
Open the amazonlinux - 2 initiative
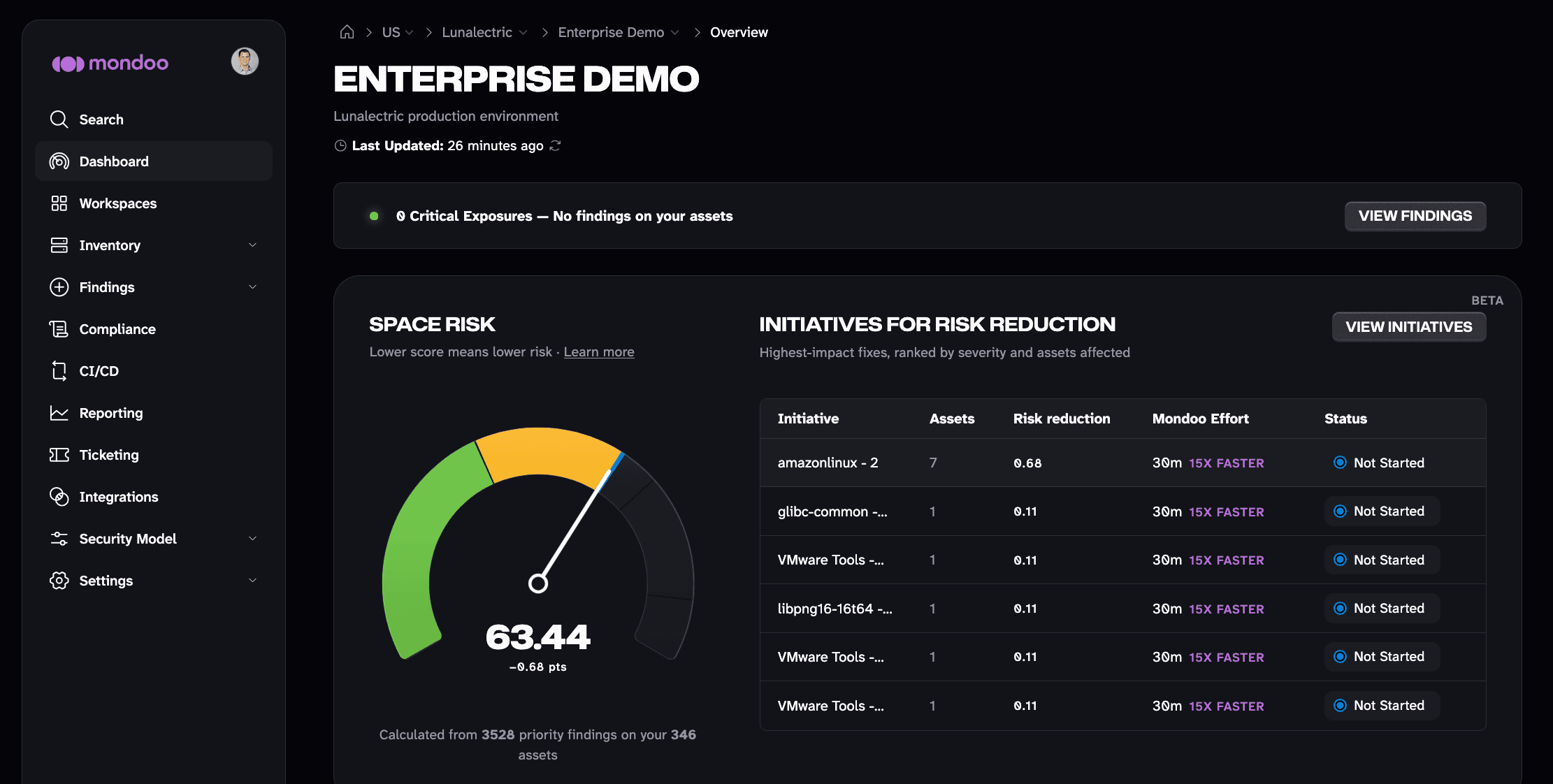pyautogui.click(x=1122, y=463)
